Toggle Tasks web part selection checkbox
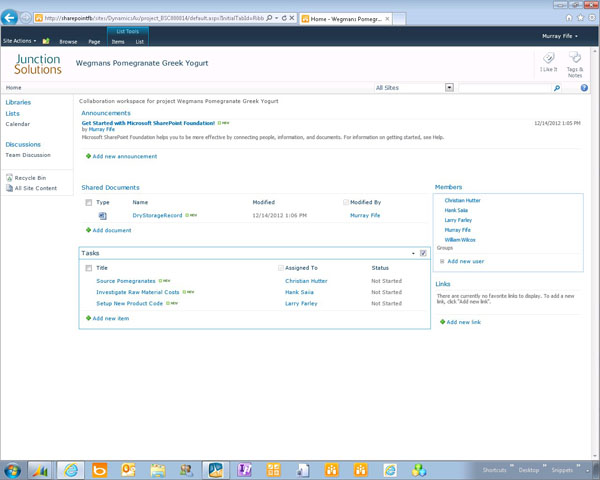Image resolution: width=600 pixels, height=480 pixels. pos(423,253)
